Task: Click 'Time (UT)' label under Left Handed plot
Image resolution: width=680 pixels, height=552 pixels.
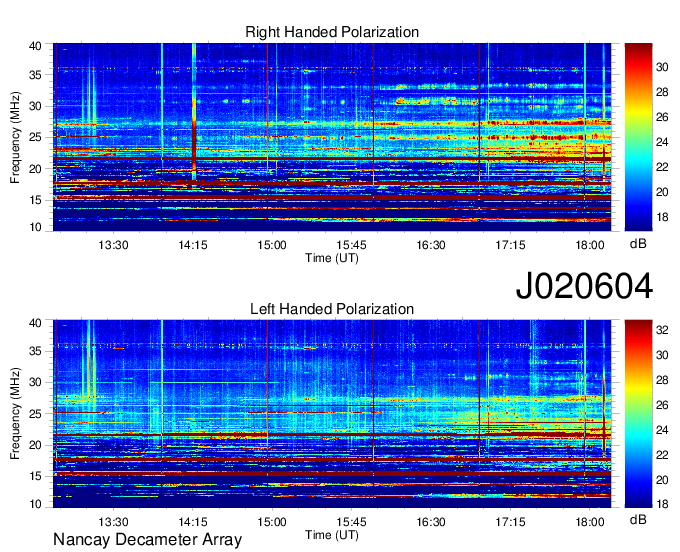Action: tap(332, 535)
